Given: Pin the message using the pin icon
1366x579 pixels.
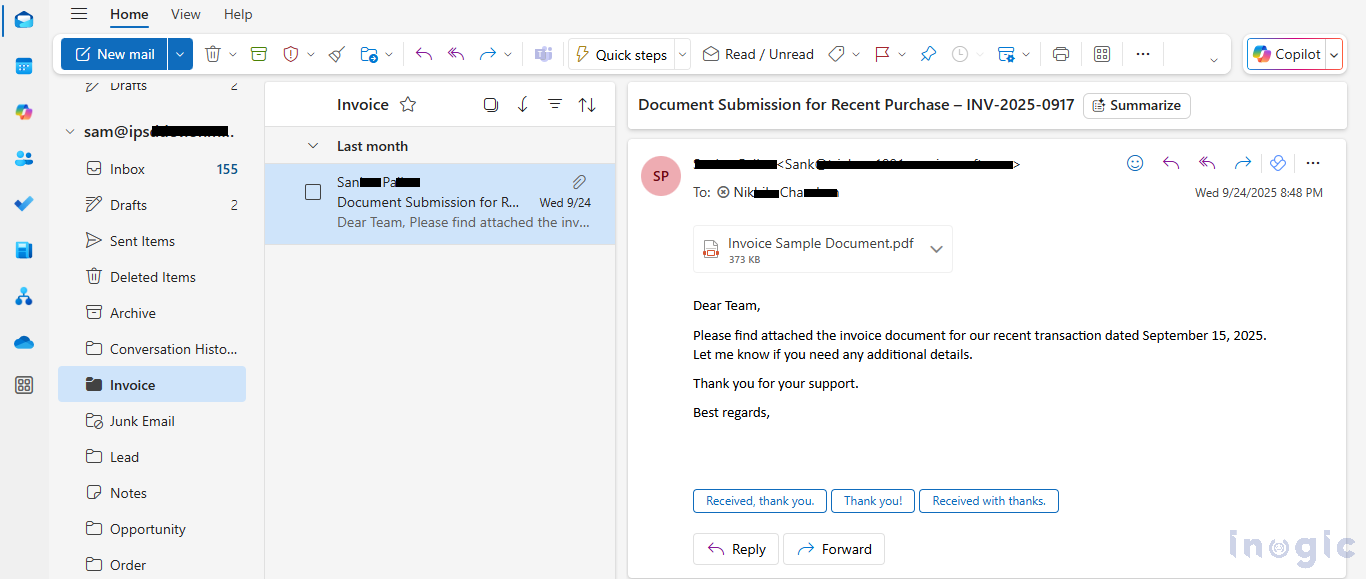Looking at the screenshot, I should click(928, 54).
